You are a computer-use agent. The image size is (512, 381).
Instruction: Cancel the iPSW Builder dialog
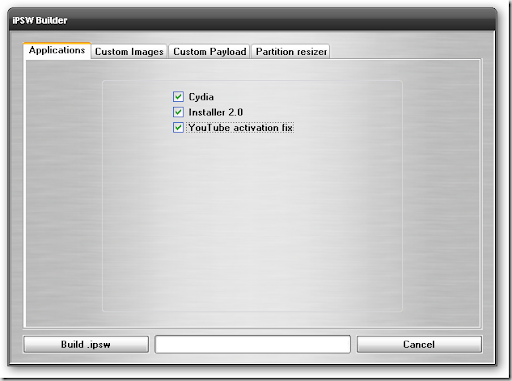coord(419,344)
